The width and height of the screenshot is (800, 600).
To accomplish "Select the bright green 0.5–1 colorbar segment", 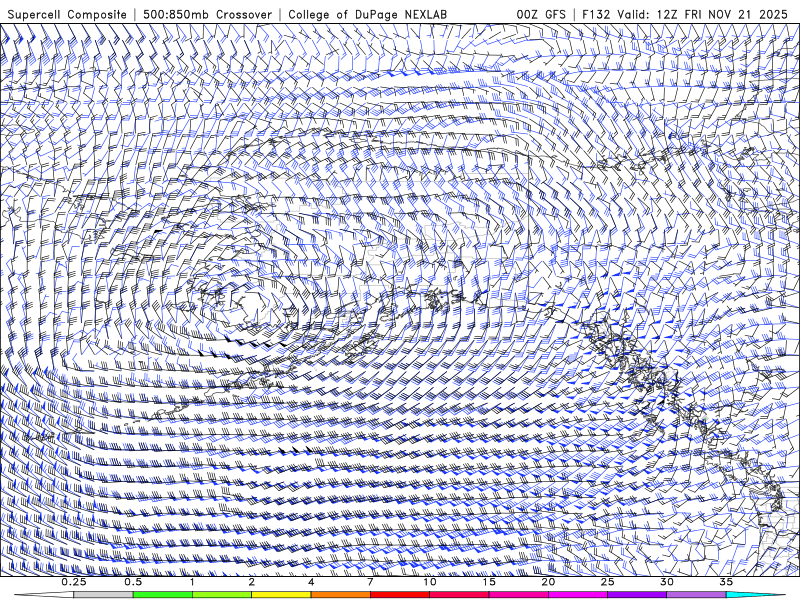I will pyautogui.click(x=162, y=595).
